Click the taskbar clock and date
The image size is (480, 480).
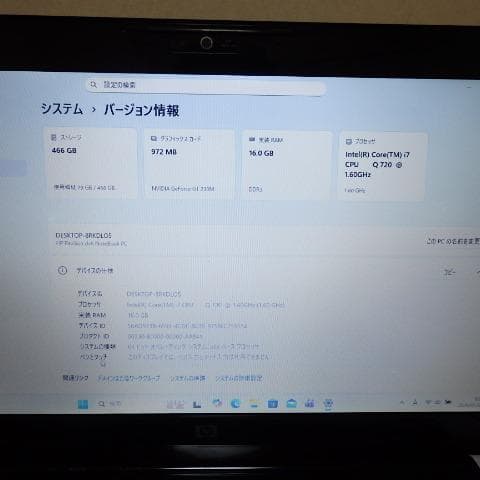tap(469, 402)
